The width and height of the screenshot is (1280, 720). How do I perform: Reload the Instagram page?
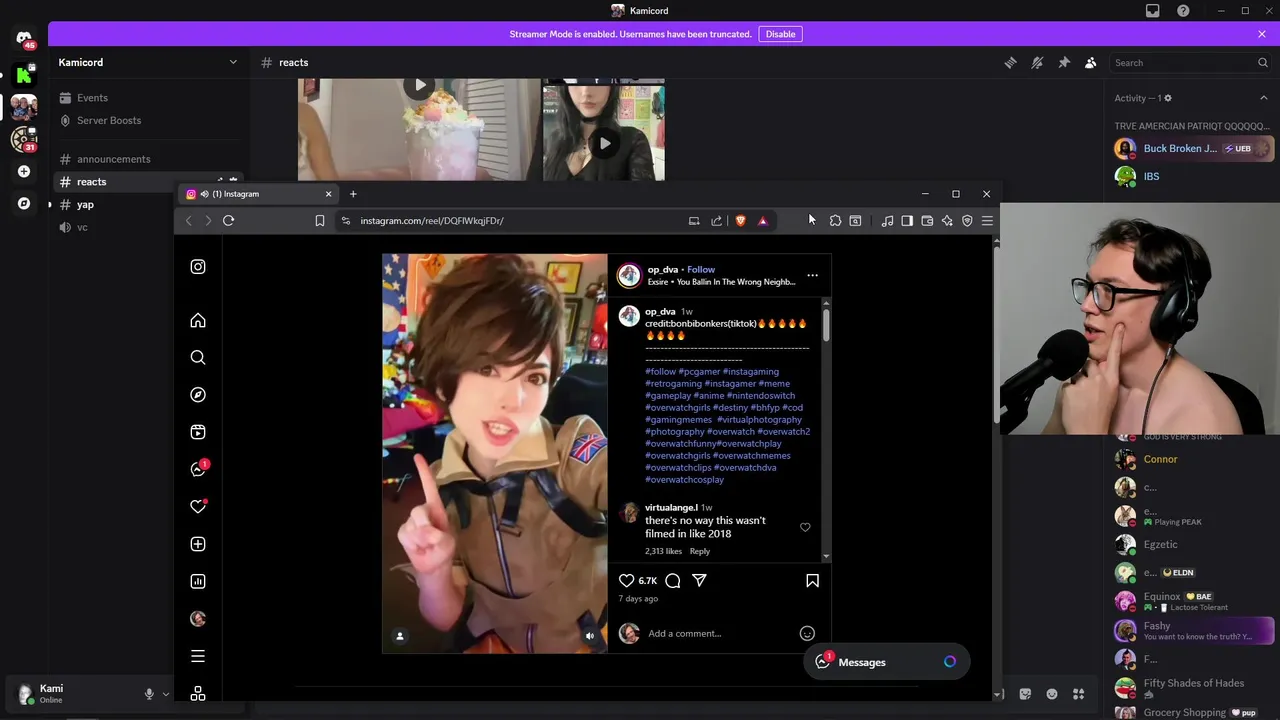pos(229,221)
